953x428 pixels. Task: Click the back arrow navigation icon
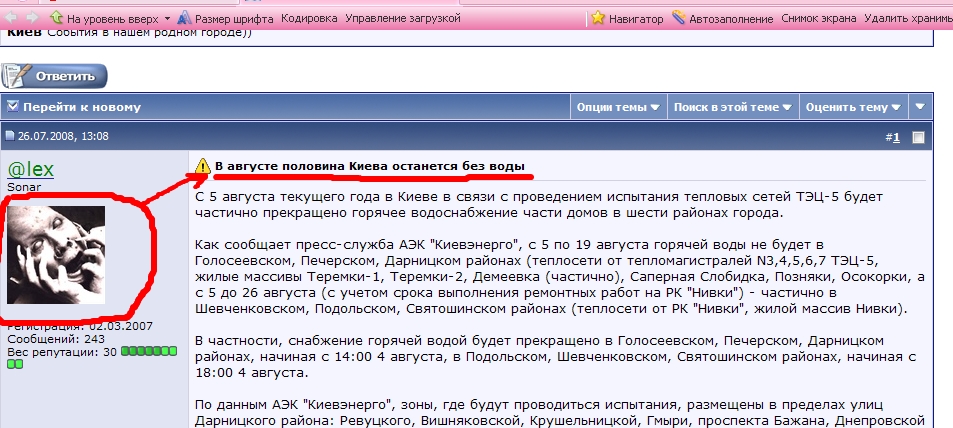[x=10, y=18]
